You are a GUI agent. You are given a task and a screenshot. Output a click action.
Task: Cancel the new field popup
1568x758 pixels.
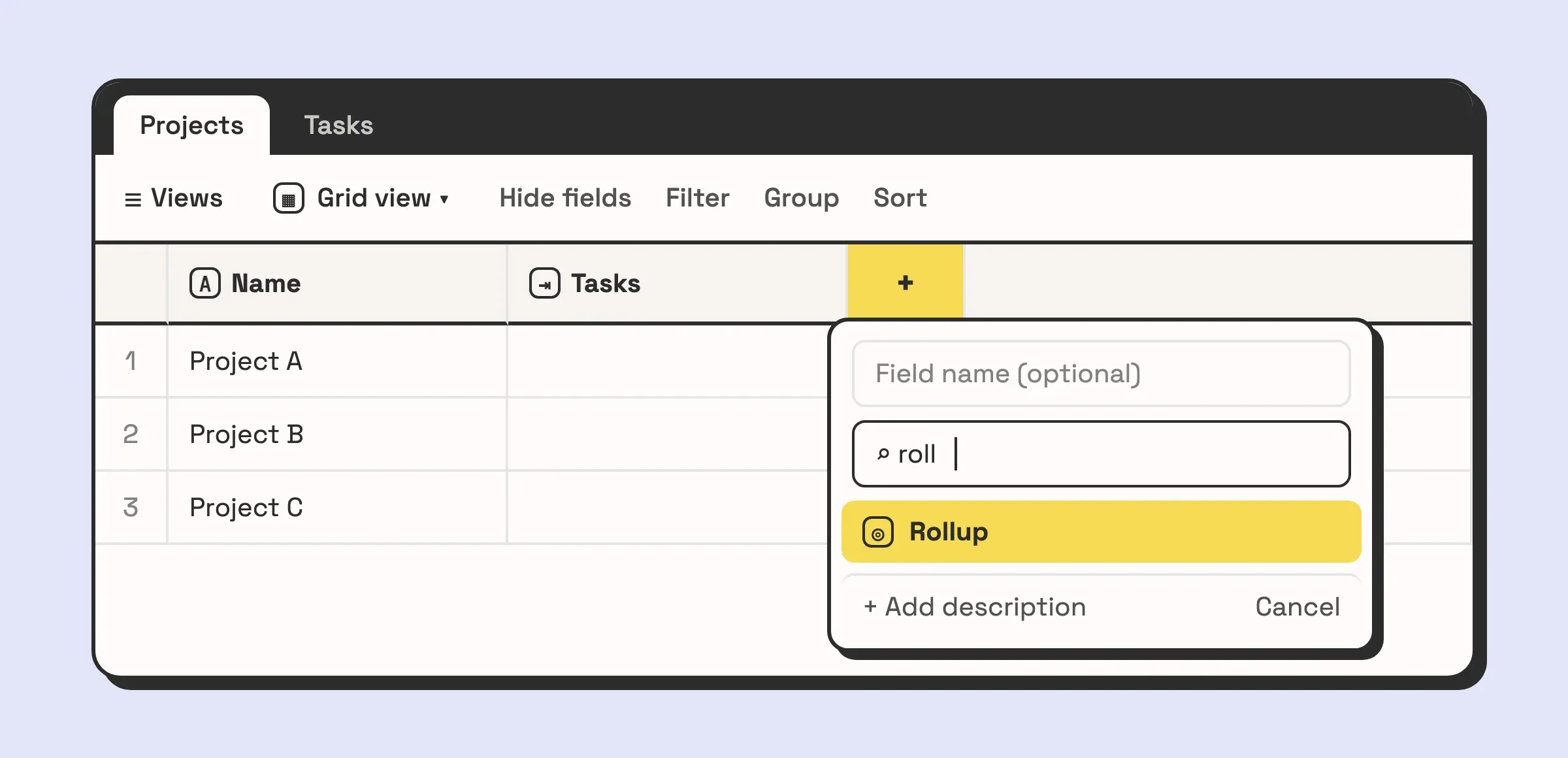click(x=1298, y=607)
